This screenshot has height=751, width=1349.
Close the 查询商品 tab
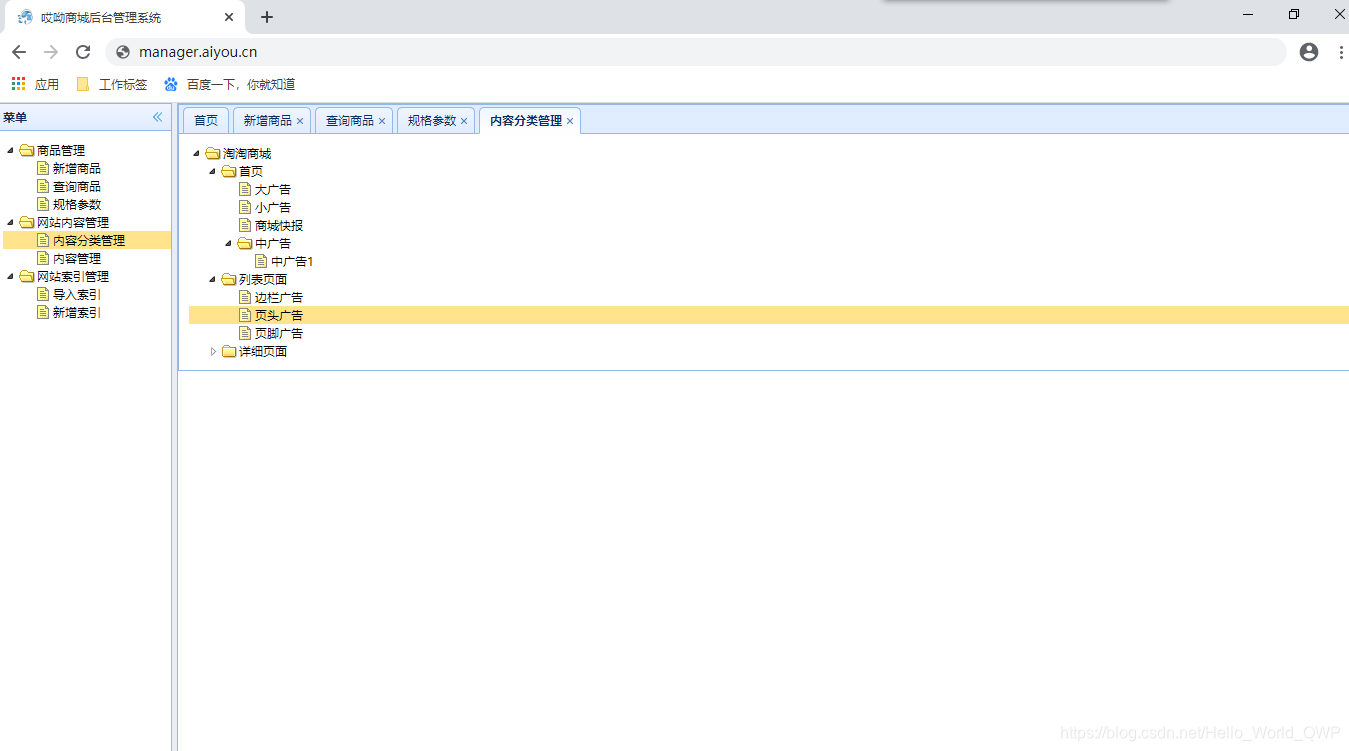pyautogui.click(x=382, y=121)
